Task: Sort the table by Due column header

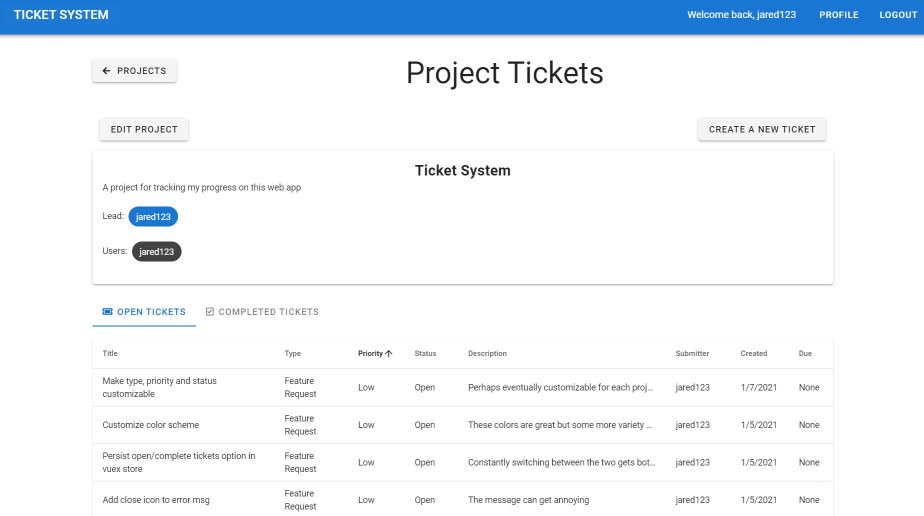Action: (805, 353)
